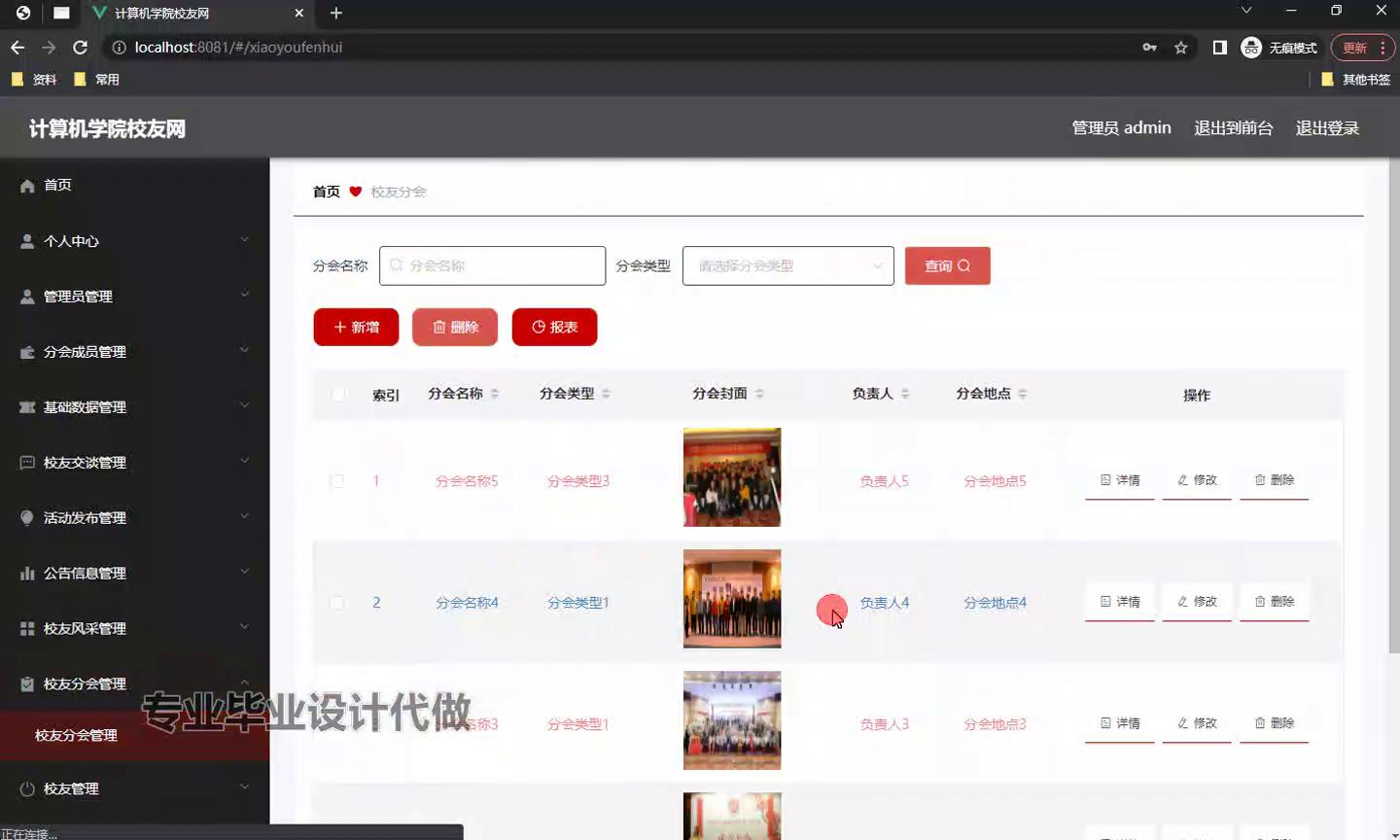Select the 校友分会管理 submenu item

point(76,736)
